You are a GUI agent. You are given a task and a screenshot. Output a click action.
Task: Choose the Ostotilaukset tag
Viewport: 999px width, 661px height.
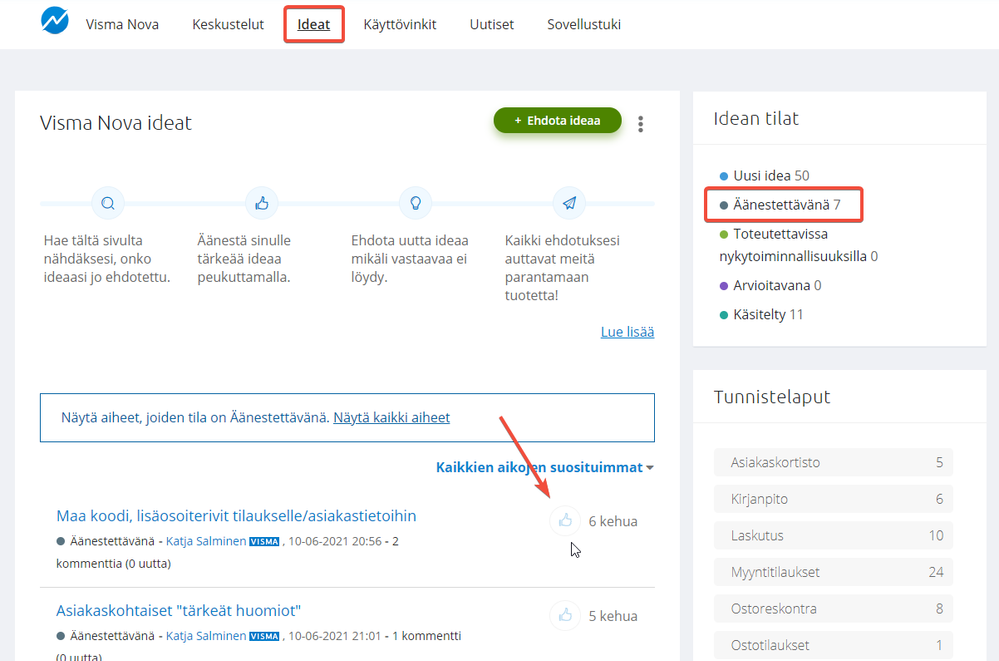[833, 645]
